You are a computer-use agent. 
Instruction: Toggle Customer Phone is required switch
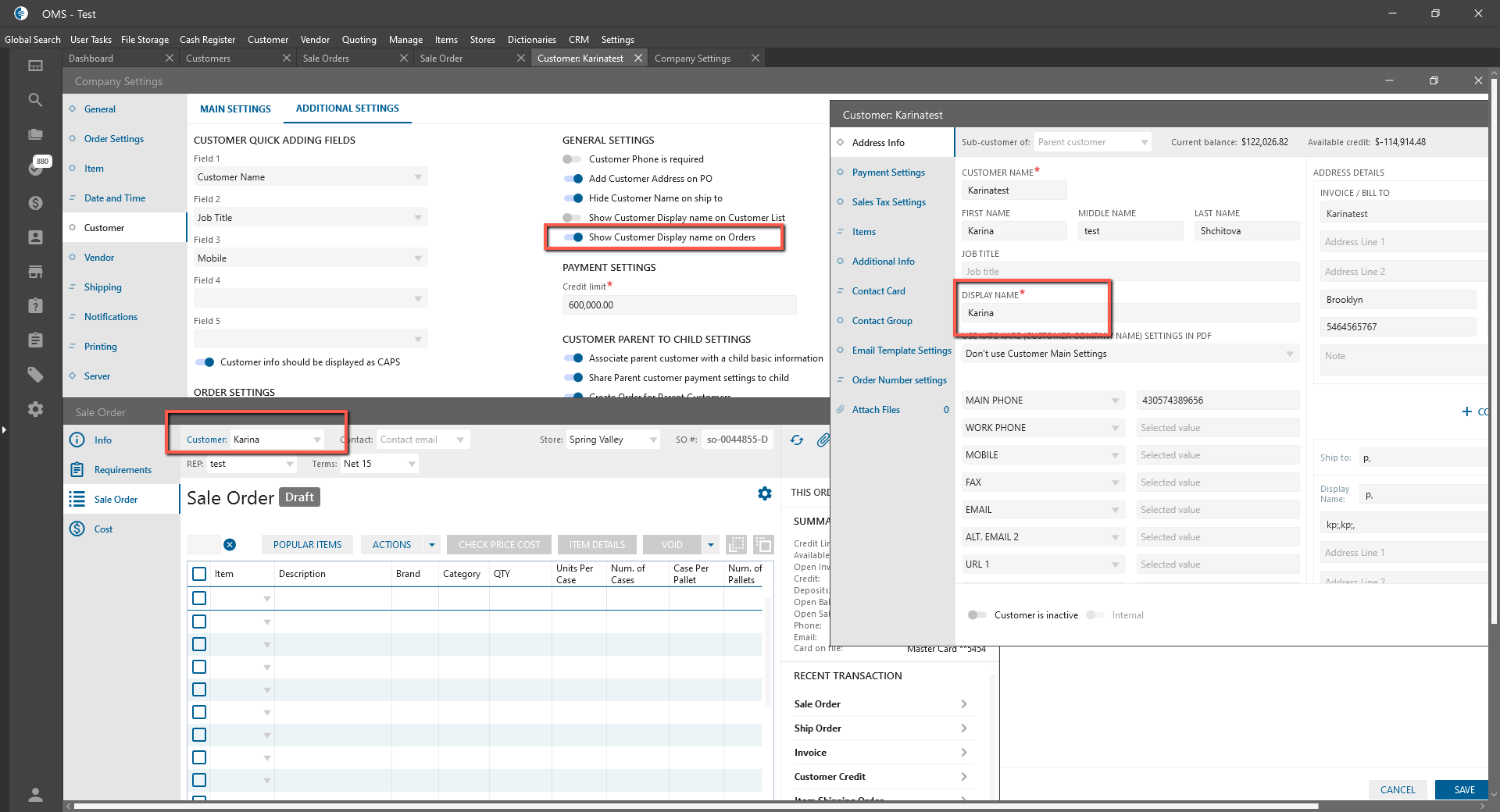tap(572, 159)
